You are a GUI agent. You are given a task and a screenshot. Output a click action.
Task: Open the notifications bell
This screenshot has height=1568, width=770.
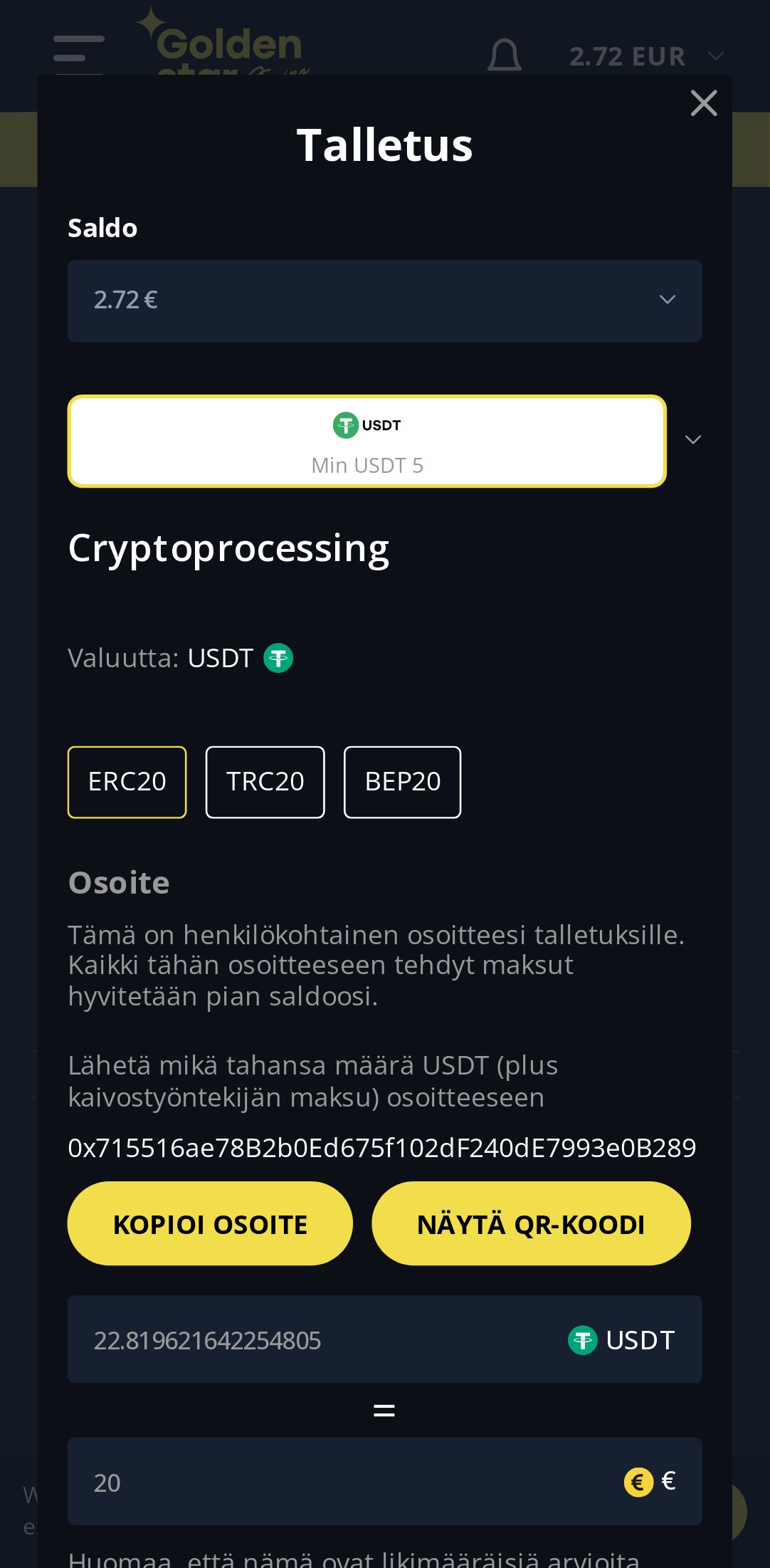pyautogui.click(x=504, y=56)
